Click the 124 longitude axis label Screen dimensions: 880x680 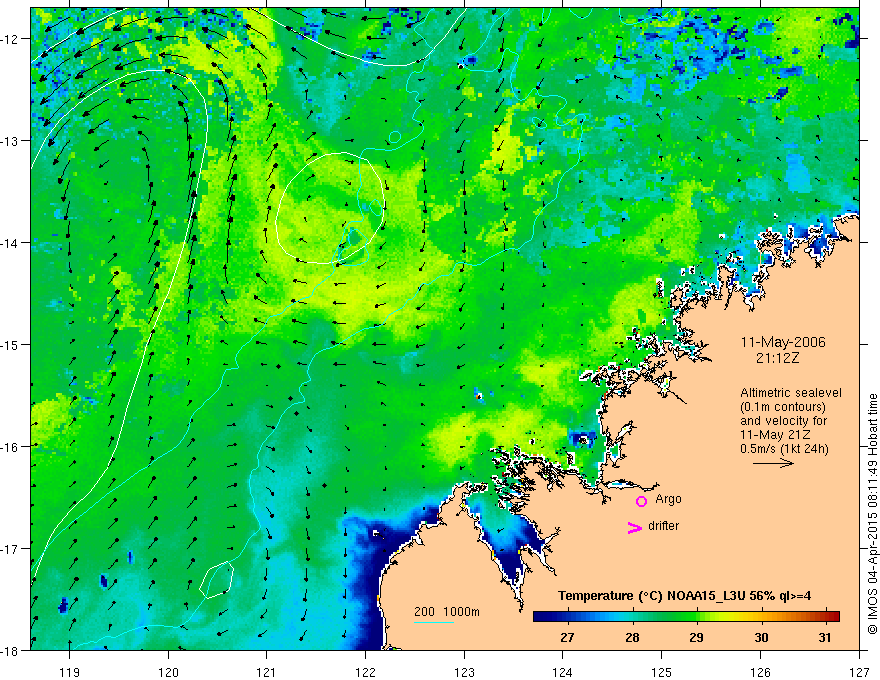[563, 673]
